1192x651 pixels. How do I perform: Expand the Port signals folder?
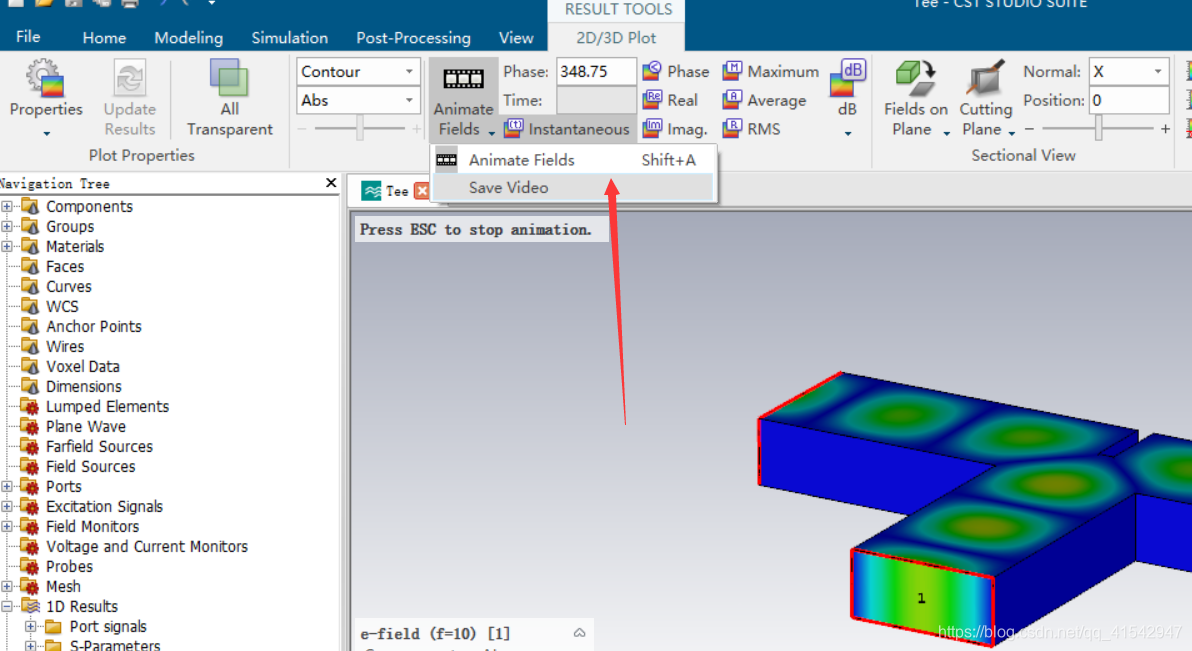click(x=30, y=627)
